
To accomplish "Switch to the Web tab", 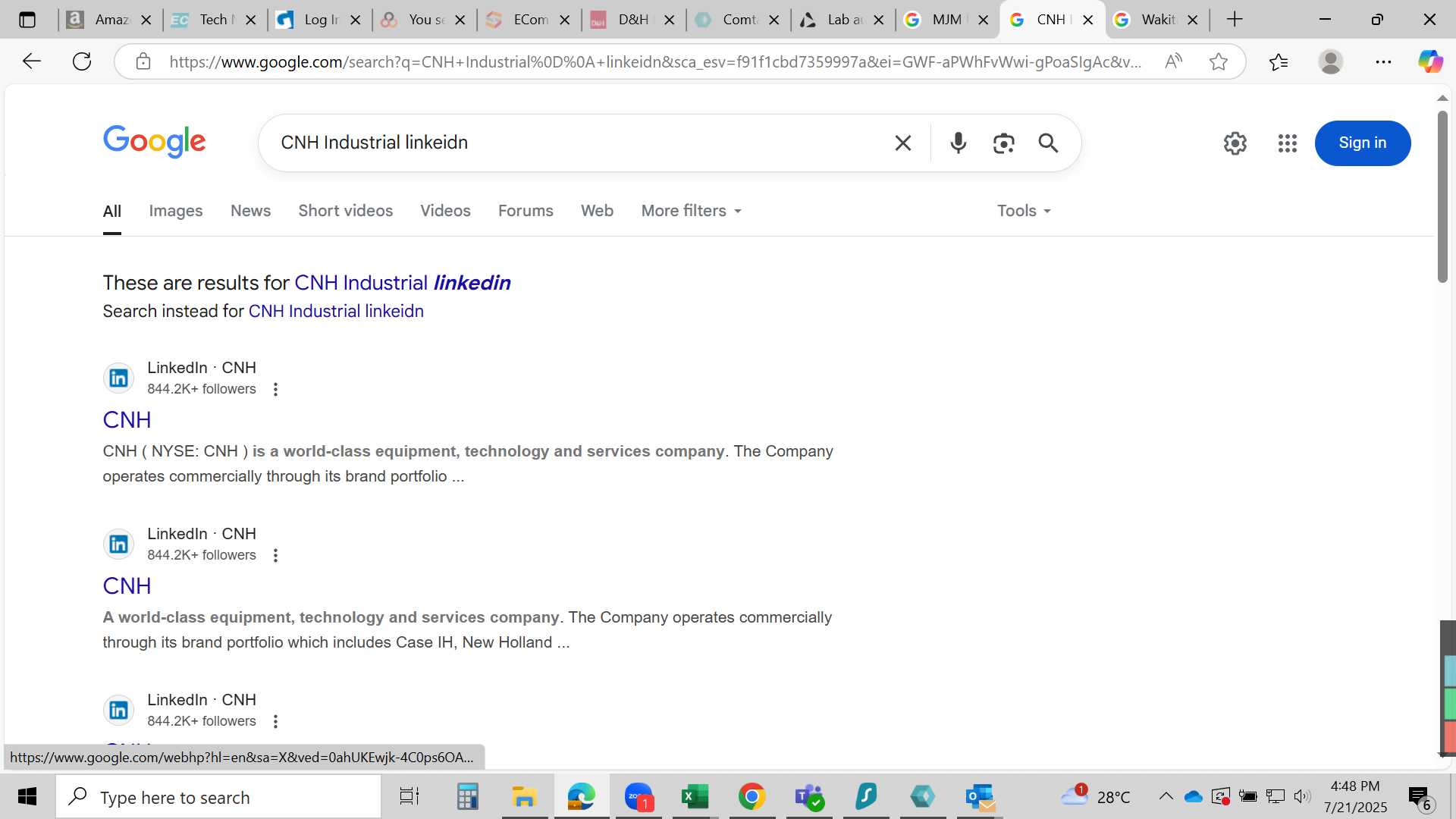I will pos(597,211).
